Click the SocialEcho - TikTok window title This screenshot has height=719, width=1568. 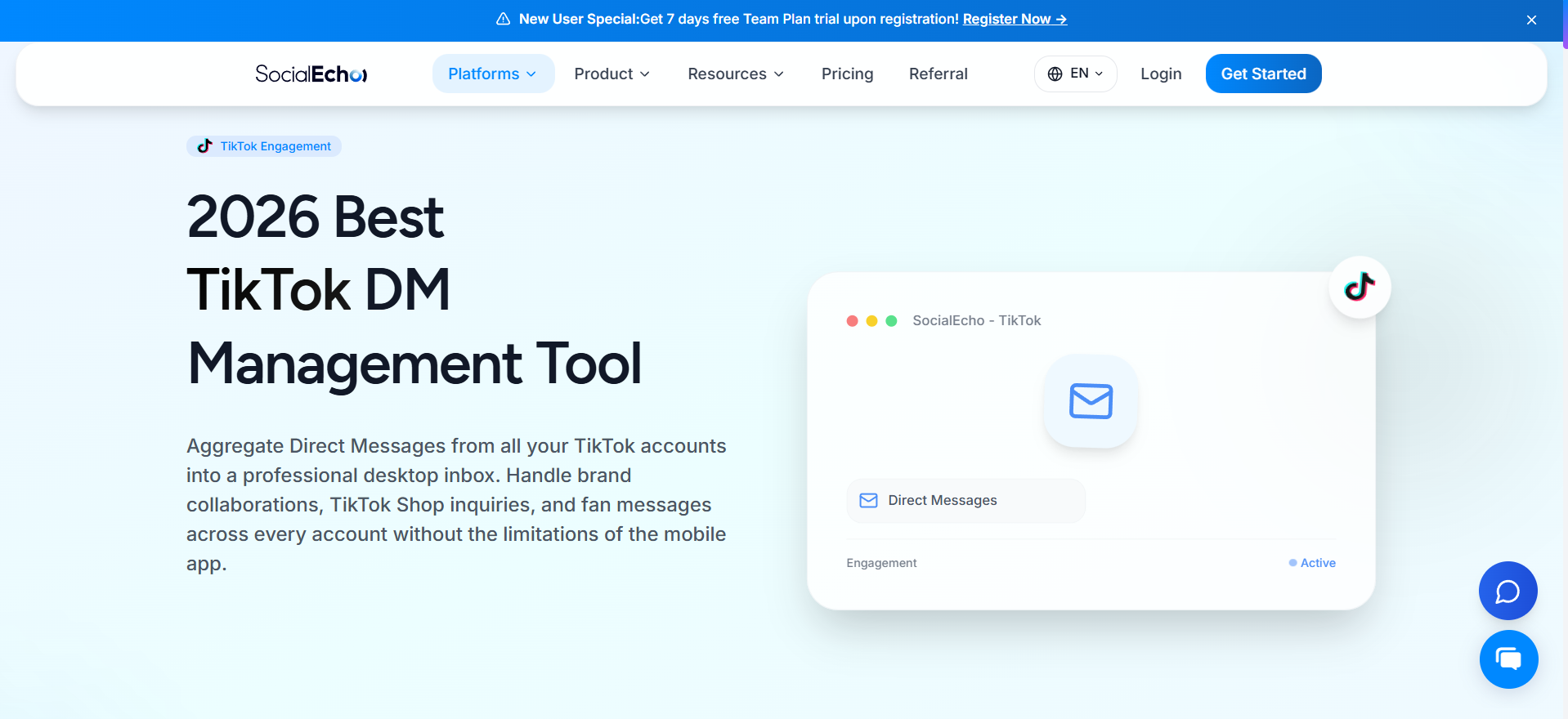(976, 320)
